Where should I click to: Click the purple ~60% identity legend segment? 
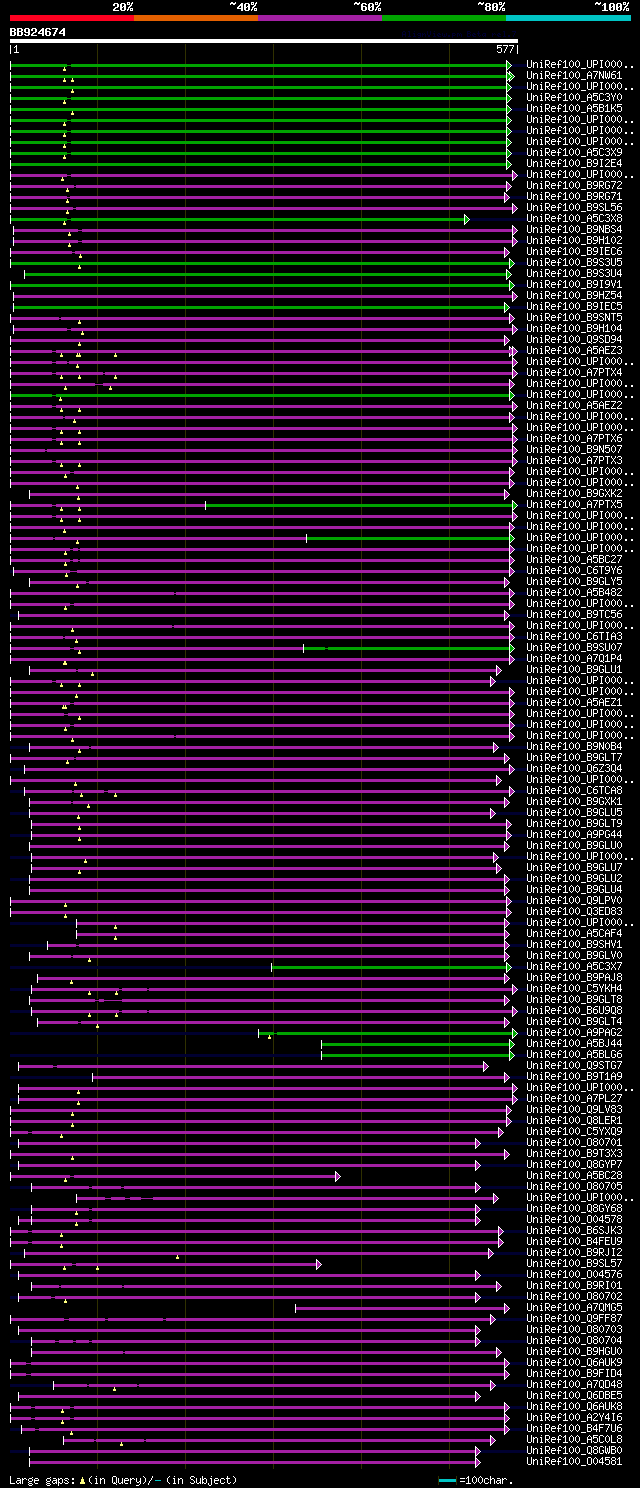[319, 17]
